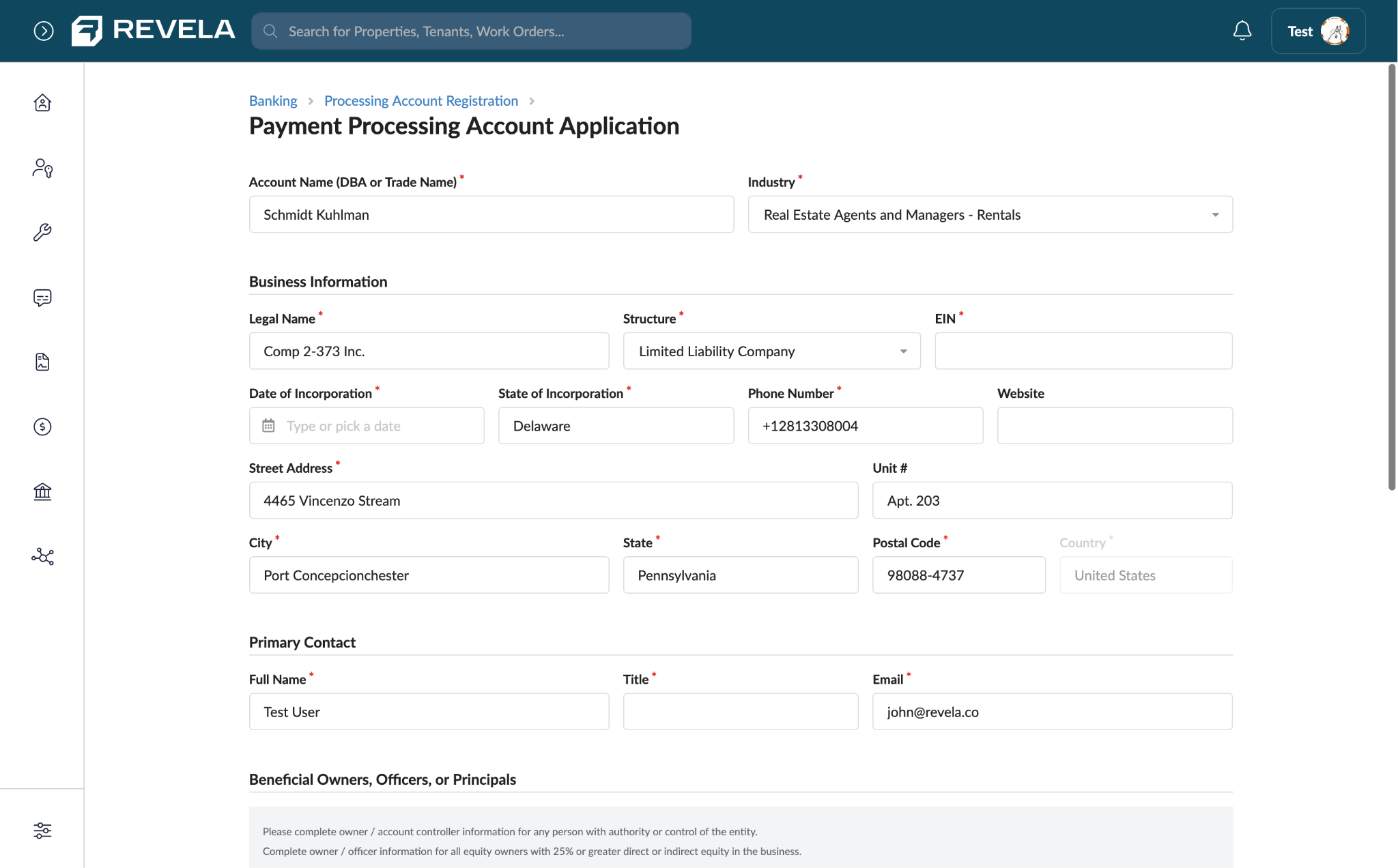Screen dimensions: 1398x868
Task: Click the user avatar image
Action: (1335, 31)
